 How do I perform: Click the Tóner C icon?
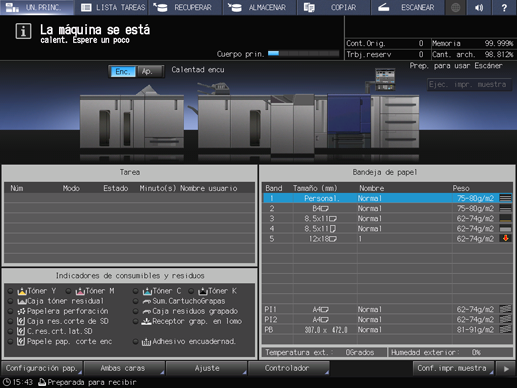tap(147, 291)
